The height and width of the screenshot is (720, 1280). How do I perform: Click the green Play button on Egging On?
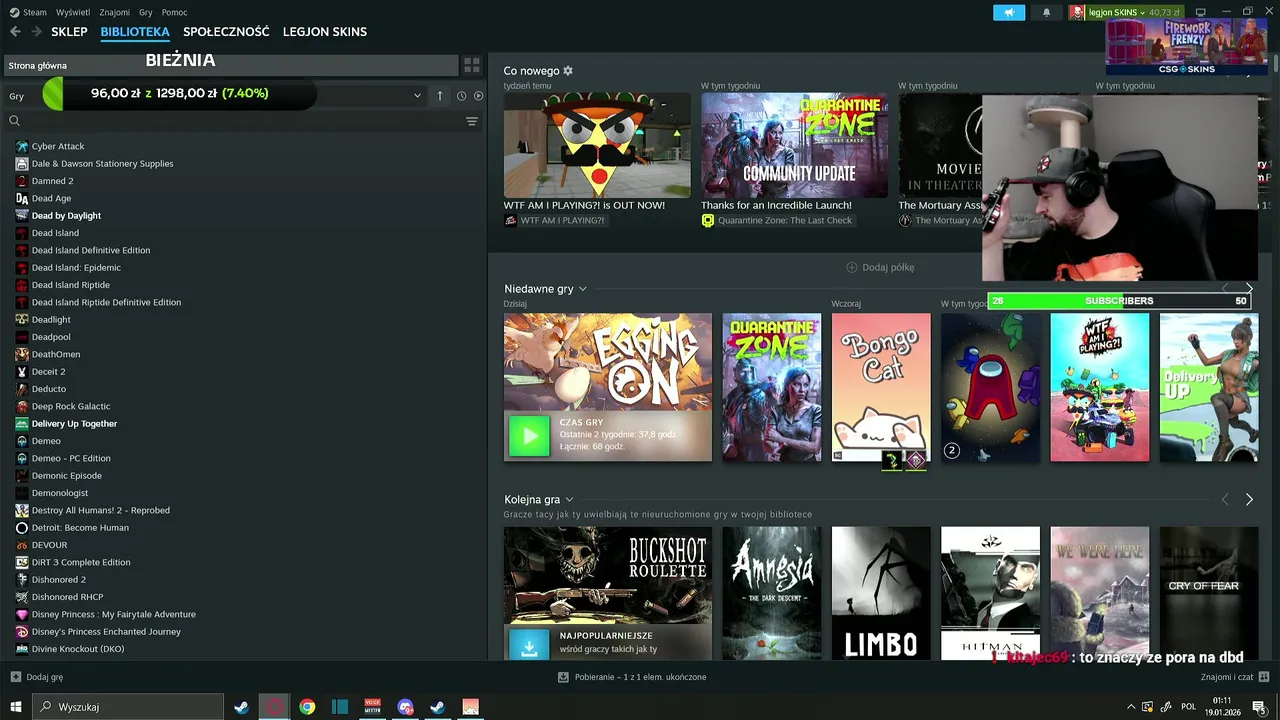pos(529,436)
